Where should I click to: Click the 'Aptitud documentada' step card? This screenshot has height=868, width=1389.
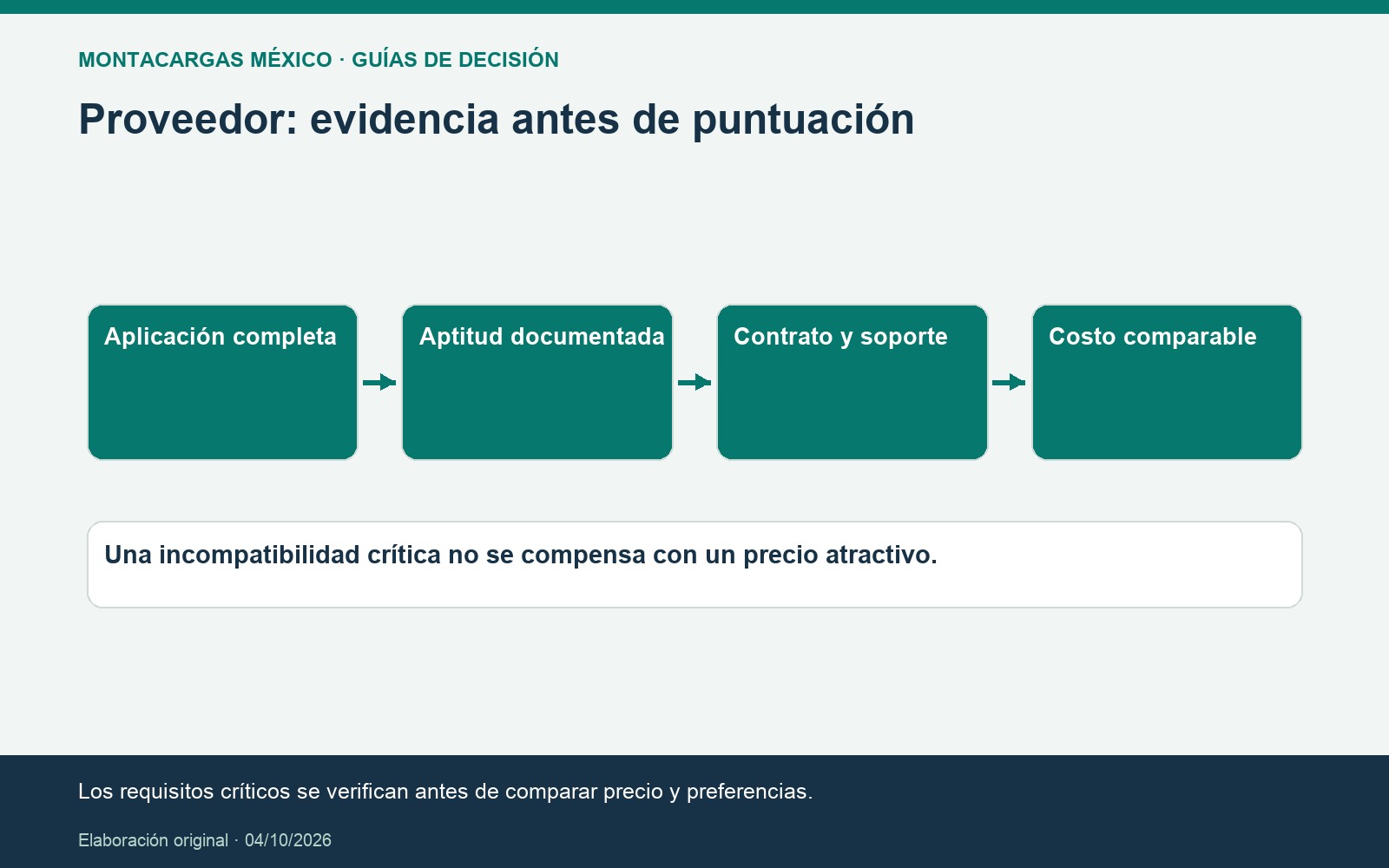[537, 382]
